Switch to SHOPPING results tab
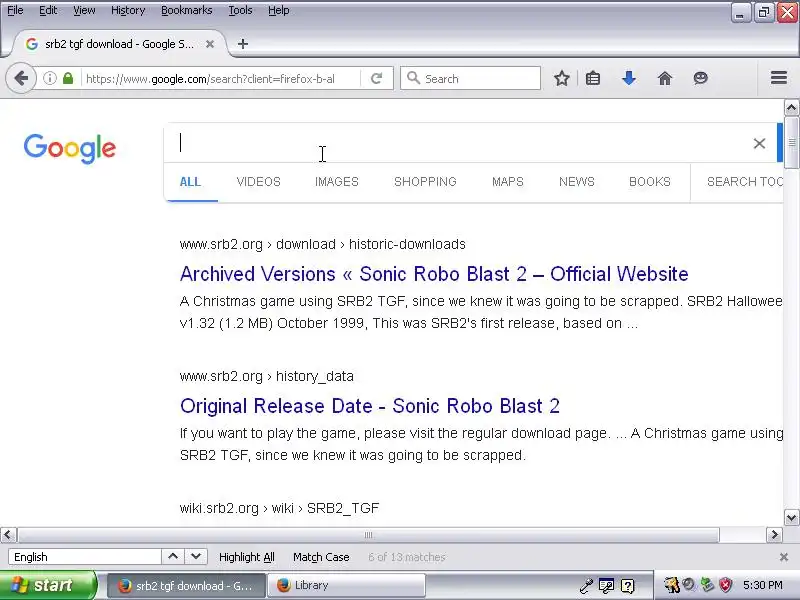The width and height of the screenshot is (800, 600). tap(425, 182)
